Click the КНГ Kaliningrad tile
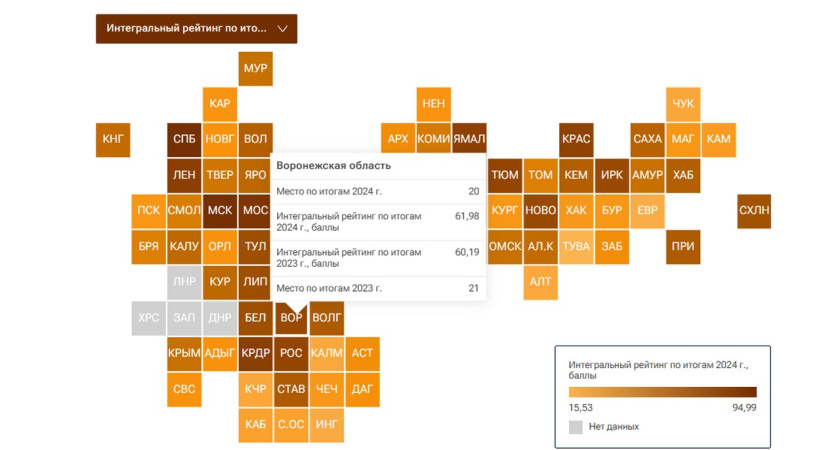The width and height of the screenshot is (840, 450). pos(113,139)
